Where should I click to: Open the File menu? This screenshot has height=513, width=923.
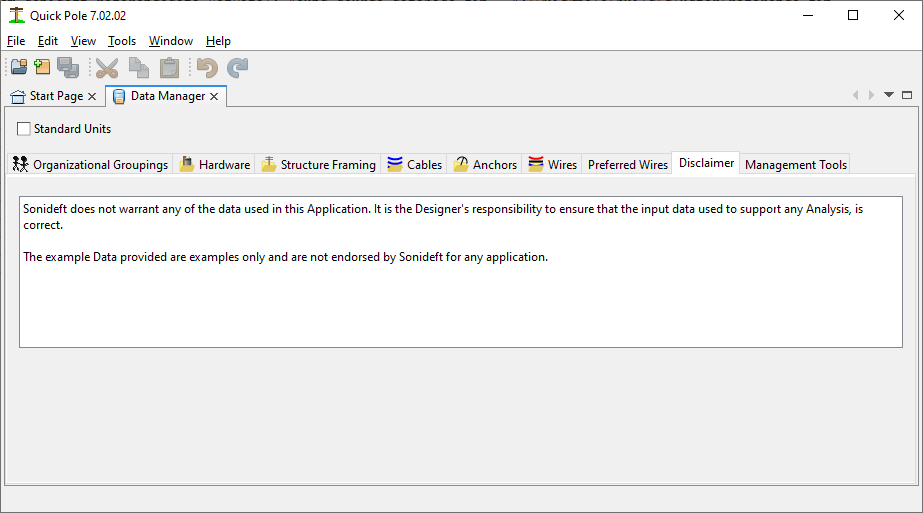[x=16, y=41]
